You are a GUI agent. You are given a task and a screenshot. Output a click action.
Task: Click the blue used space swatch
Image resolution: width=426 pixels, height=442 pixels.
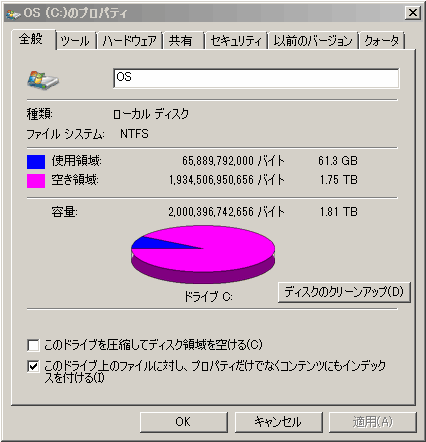coord(36,162)
